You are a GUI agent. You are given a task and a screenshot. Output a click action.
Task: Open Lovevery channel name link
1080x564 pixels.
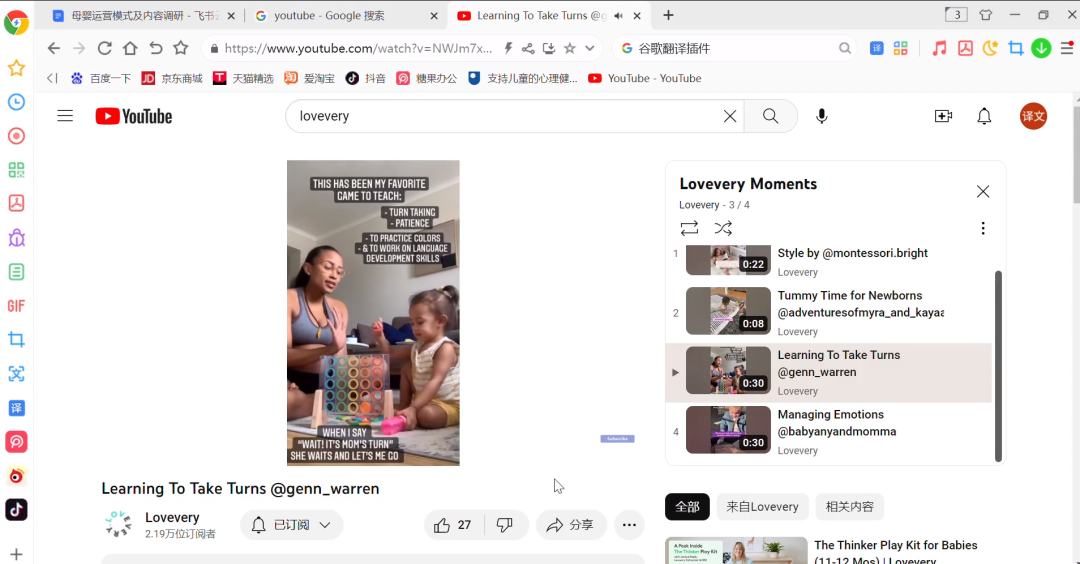[172, 517]
